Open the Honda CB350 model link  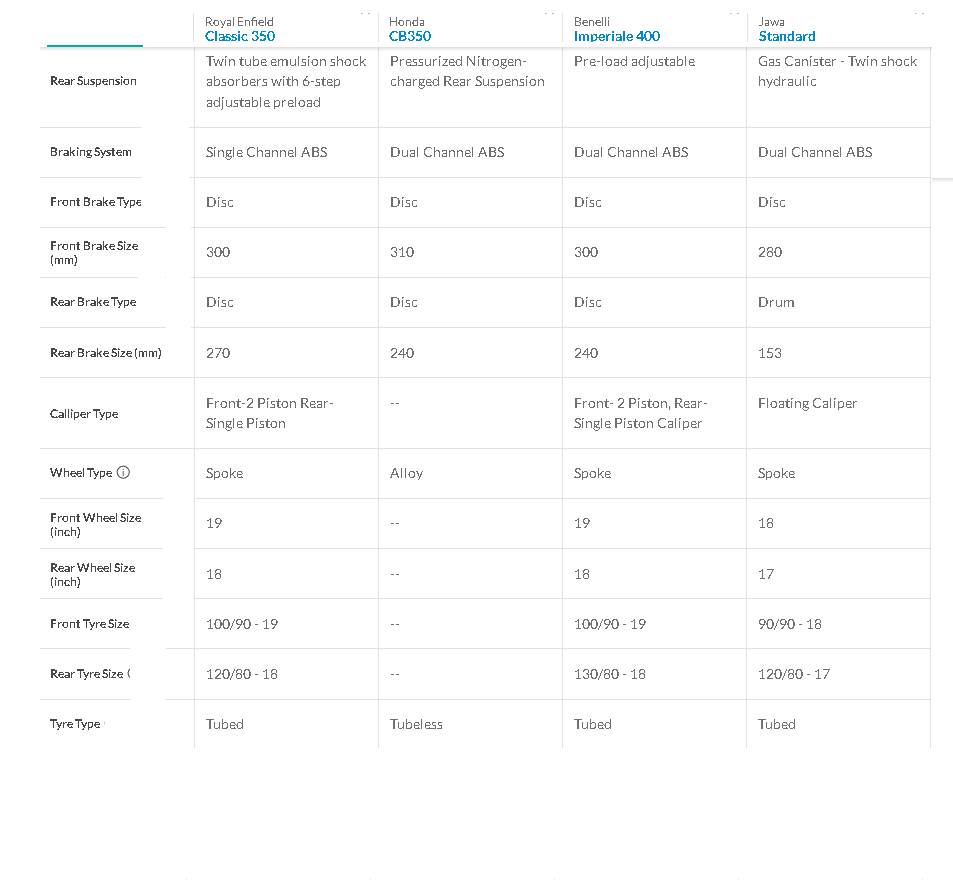[409, 36]
